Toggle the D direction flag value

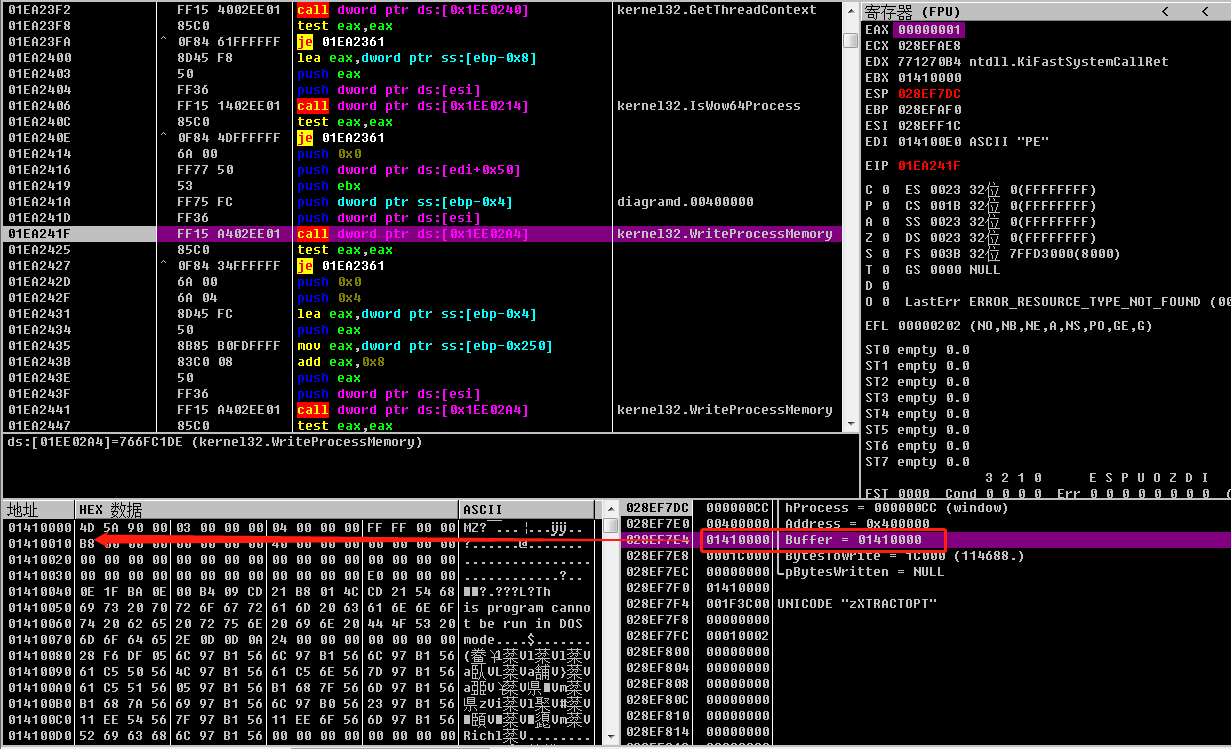pos(885,286)
